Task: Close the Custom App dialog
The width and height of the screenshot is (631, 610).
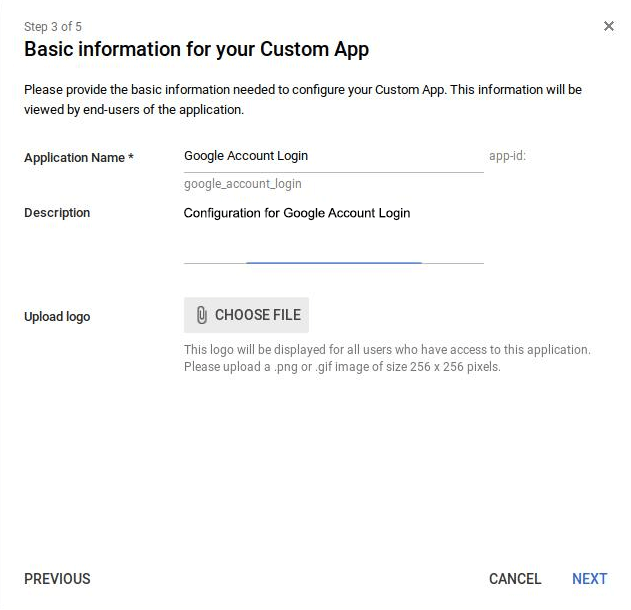Action: pos(608,26)
